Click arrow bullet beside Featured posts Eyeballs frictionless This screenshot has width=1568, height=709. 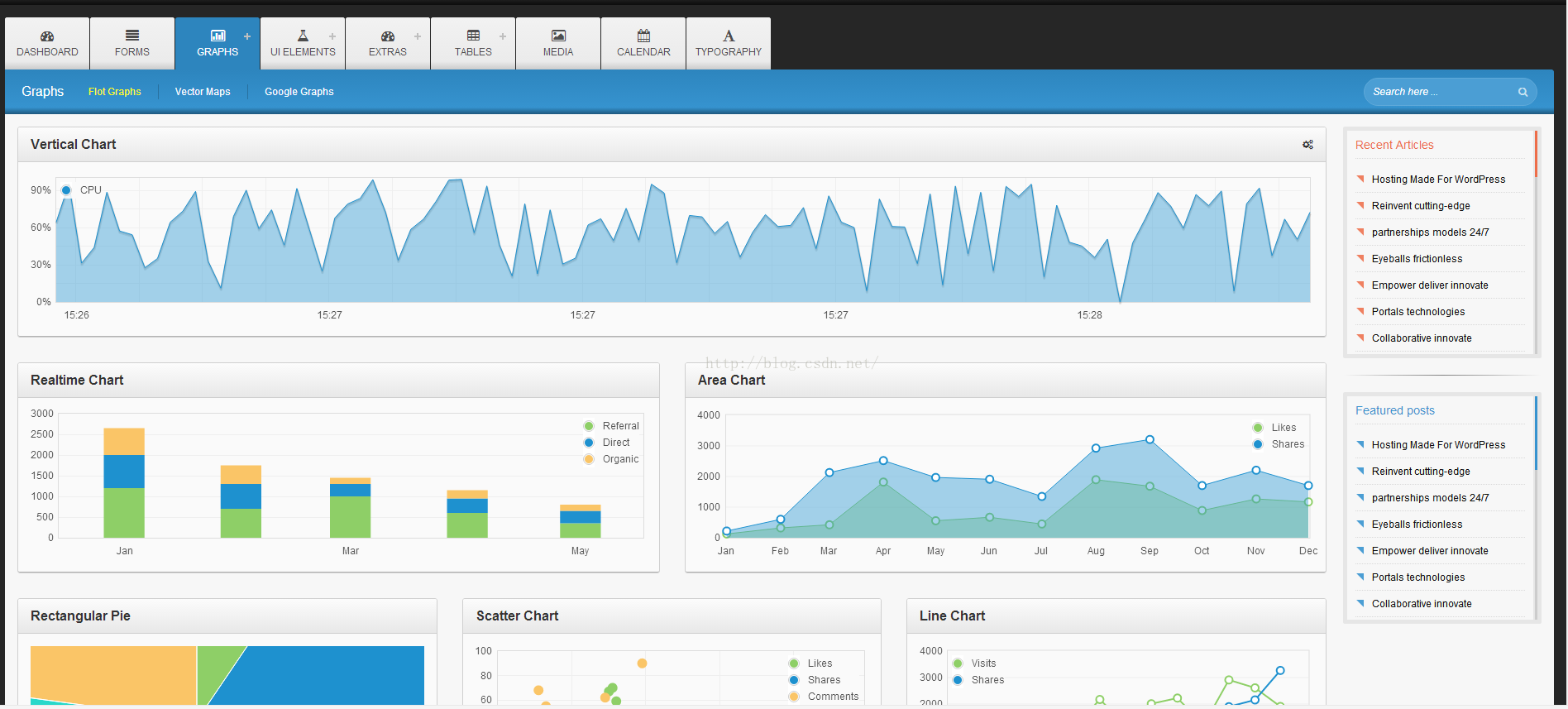pos(1360,524)
